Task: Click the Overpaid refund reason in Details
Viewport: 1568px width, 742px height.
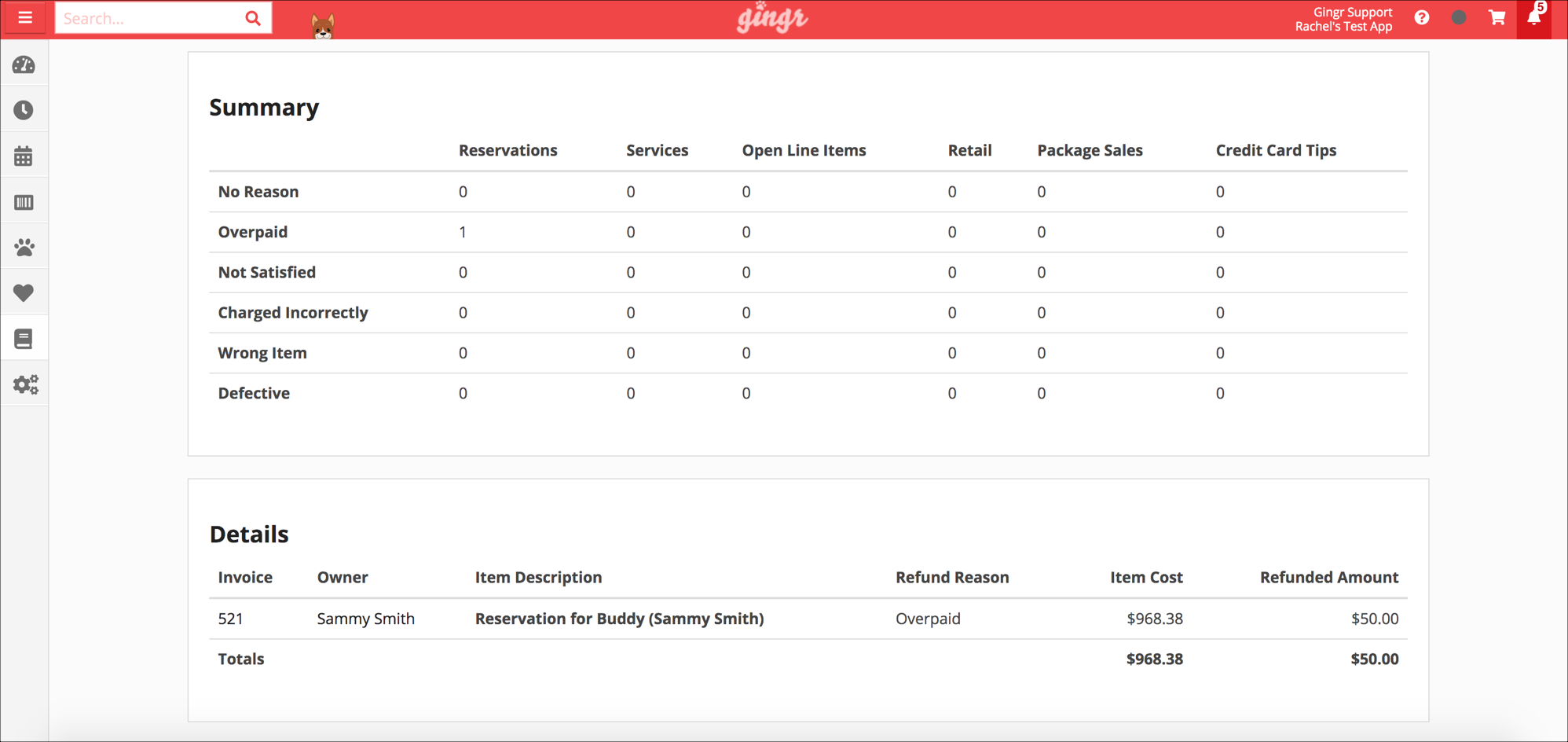Action: click(x=928, y=619)
